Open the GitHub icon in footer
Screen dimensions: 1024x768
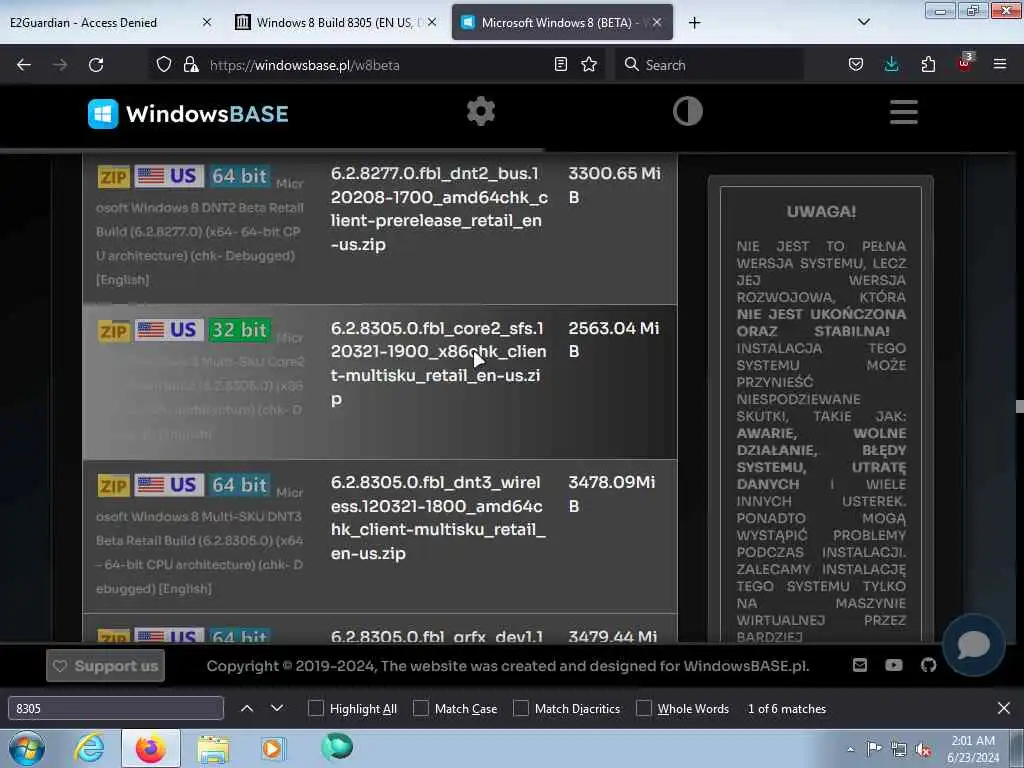[928, 665]
